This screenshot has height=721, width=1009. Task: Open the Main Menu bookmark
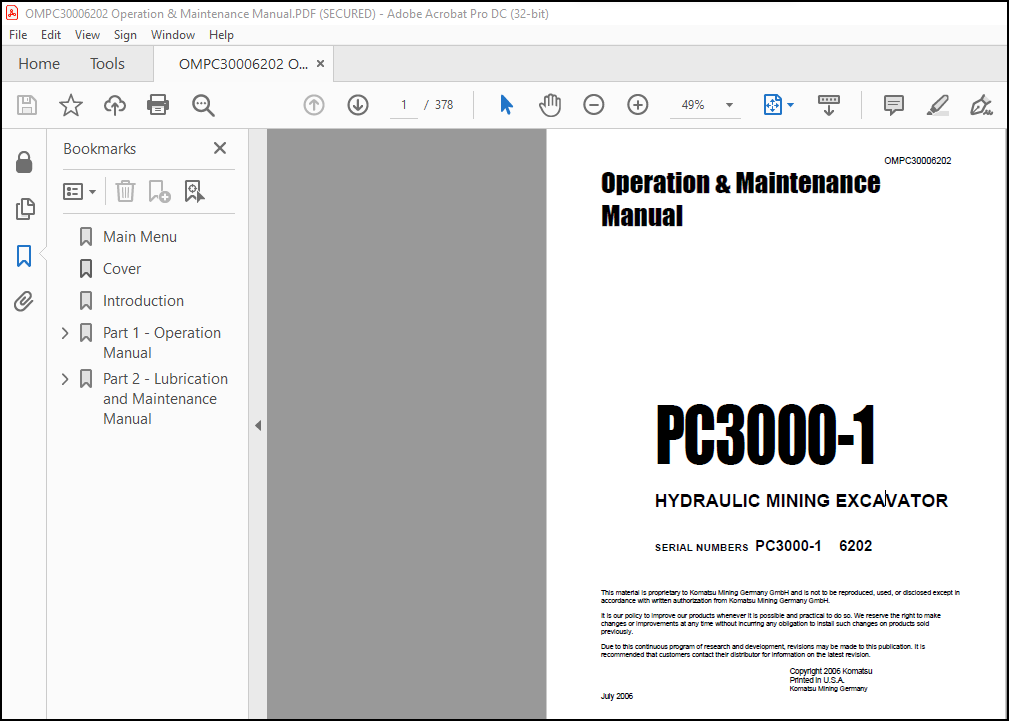click(x=140, y=237)
